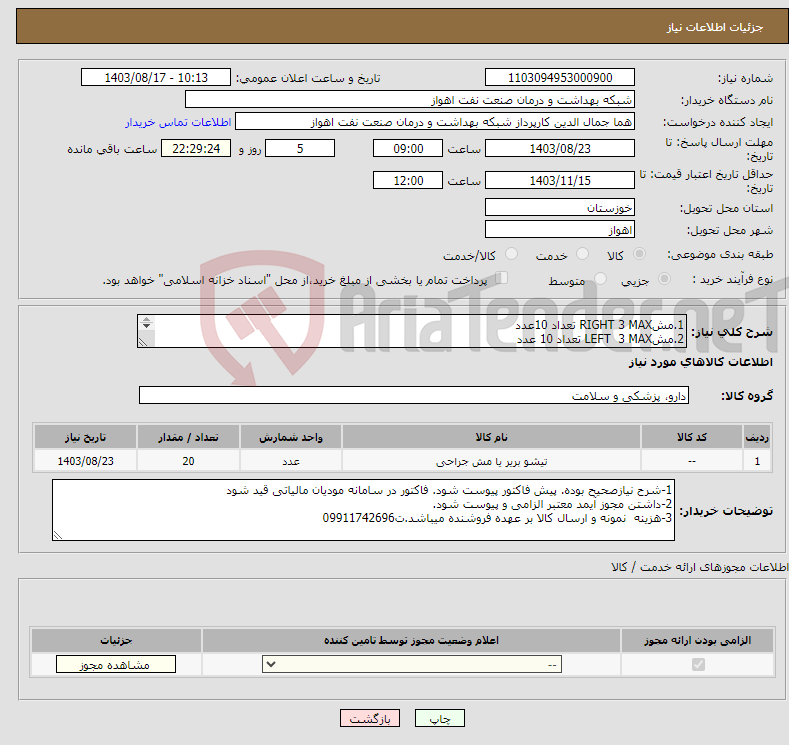Click the quantity cell 20
789x745 pixels.
188,461
